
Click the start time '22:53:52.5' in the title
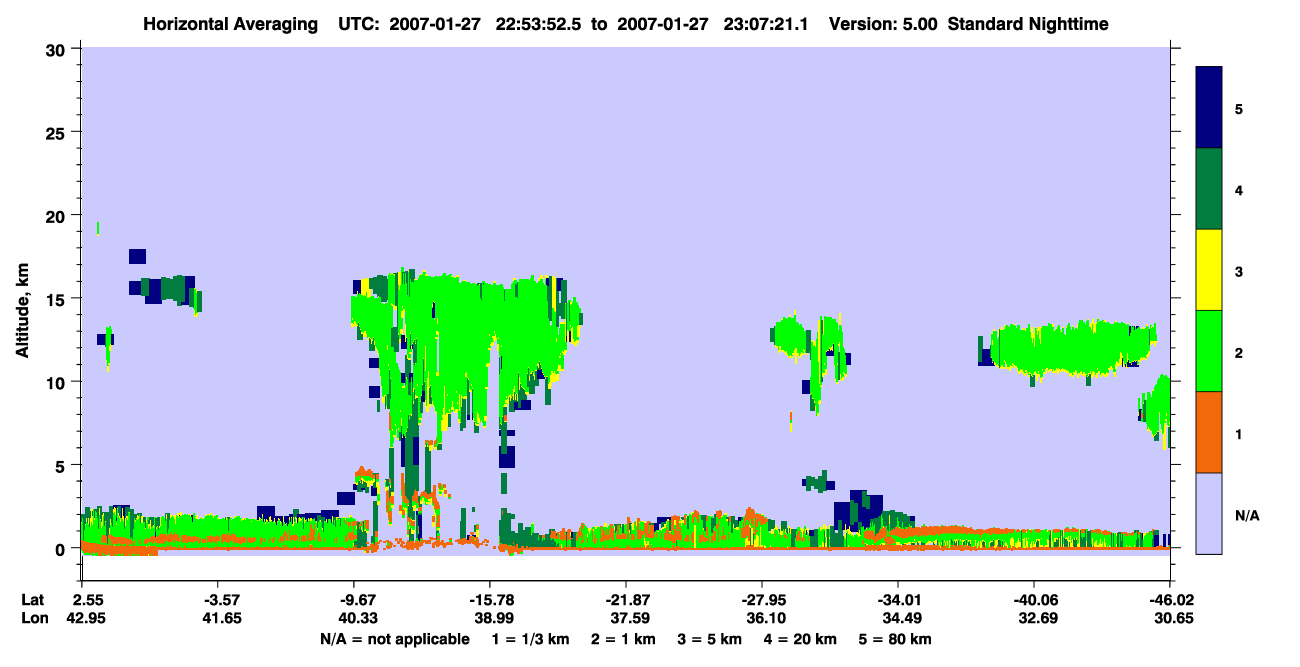tap(539, 24)
